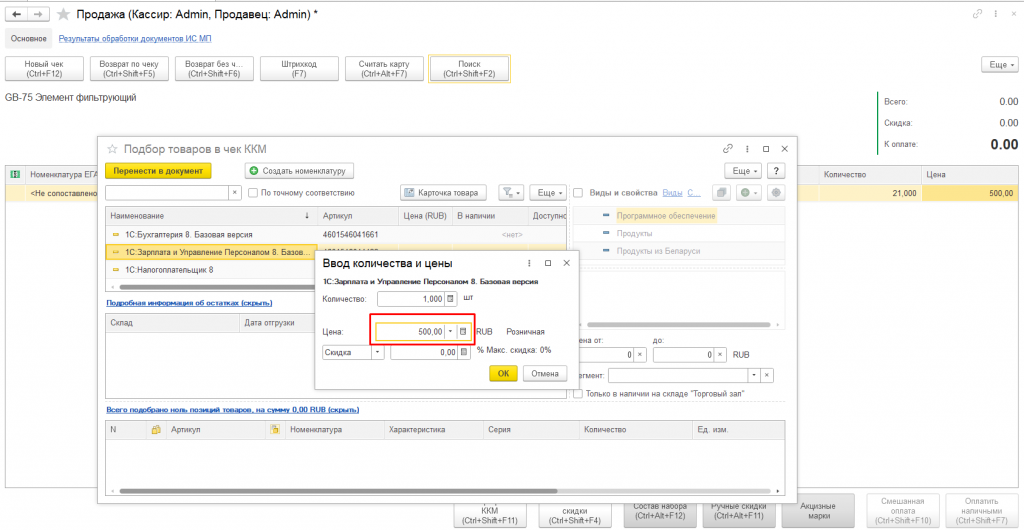Click horizontal scrollbar of selected items table
The height and width of the screenshot is (530, 1024).
tap(338, 491)
